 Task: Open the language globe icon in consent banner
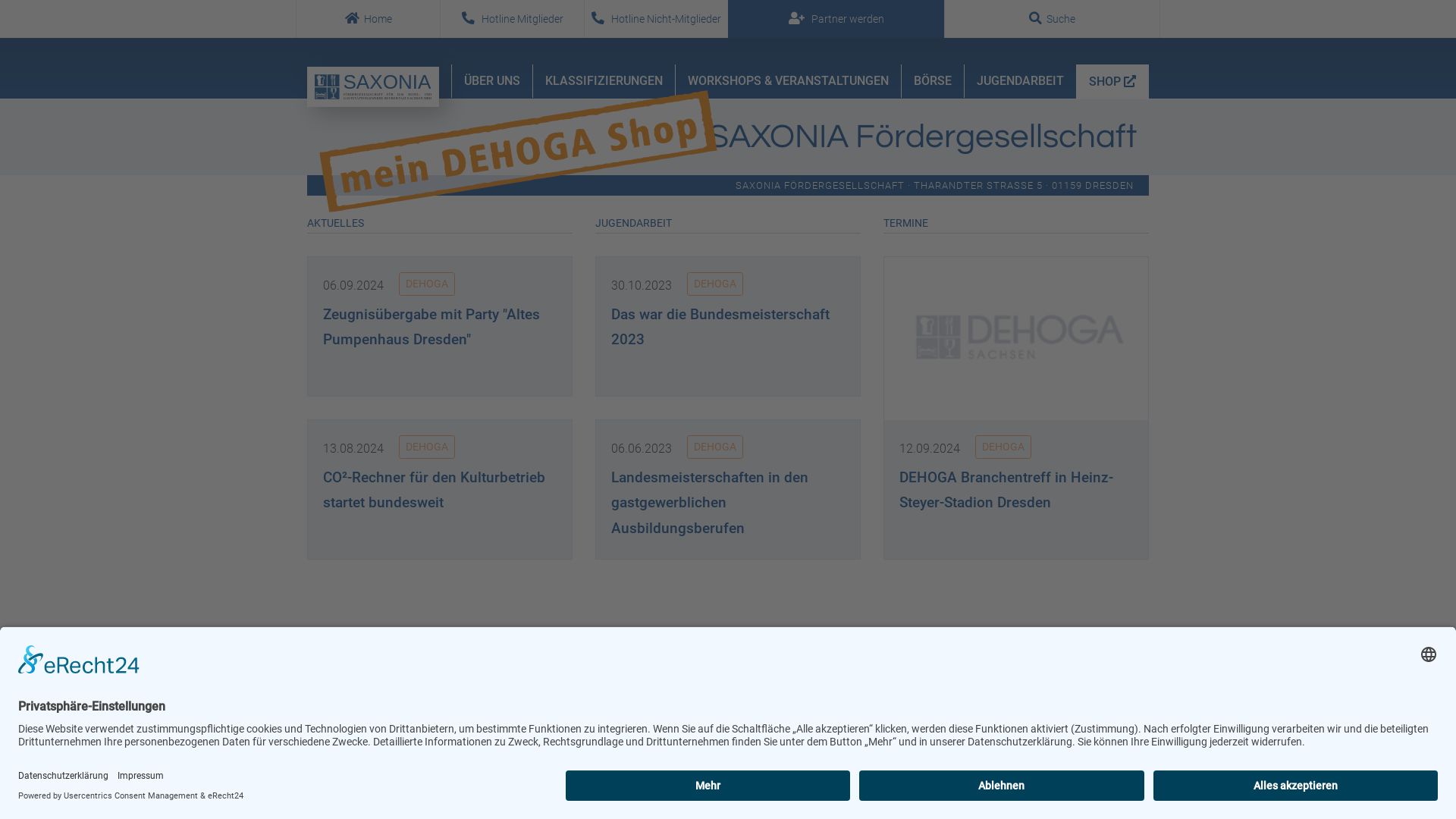tap(1429, 654)
